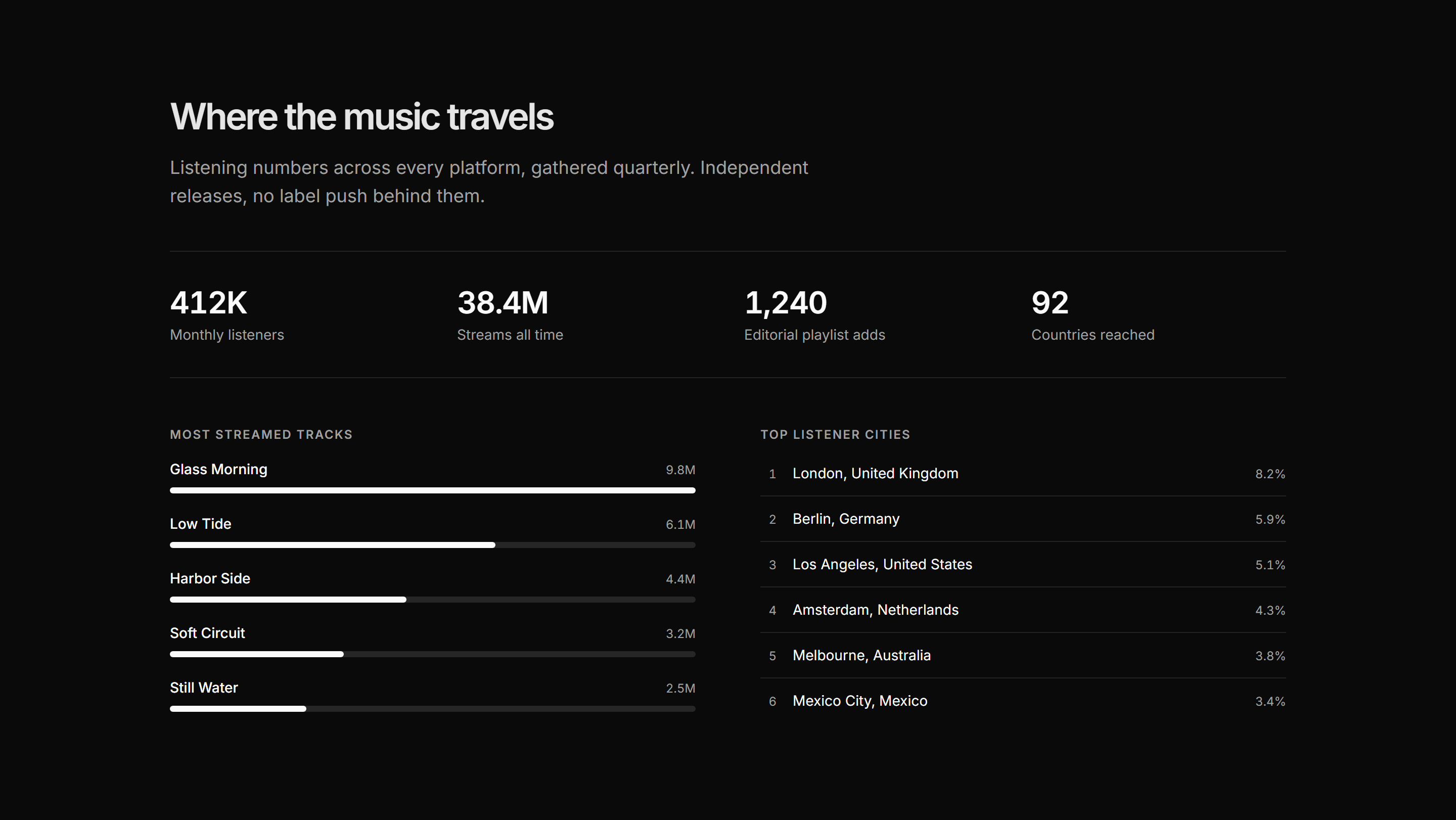This screenshot has width=1456, height=820.
Task: Click the 'Listening numbers across every platform' description
Action: 489,182
